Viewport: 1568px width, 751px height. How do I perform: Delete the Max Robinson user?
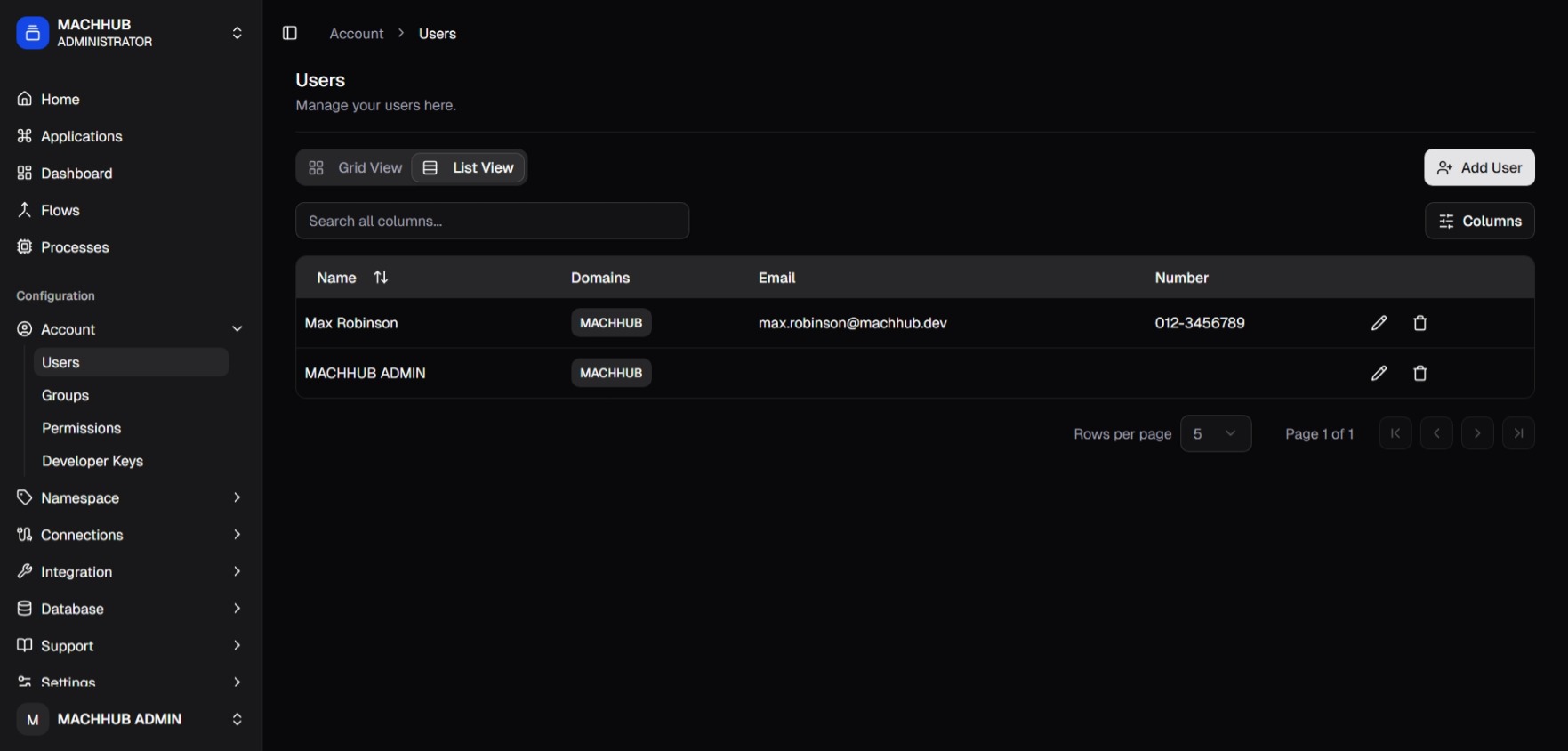click(x=1420, y=323)
